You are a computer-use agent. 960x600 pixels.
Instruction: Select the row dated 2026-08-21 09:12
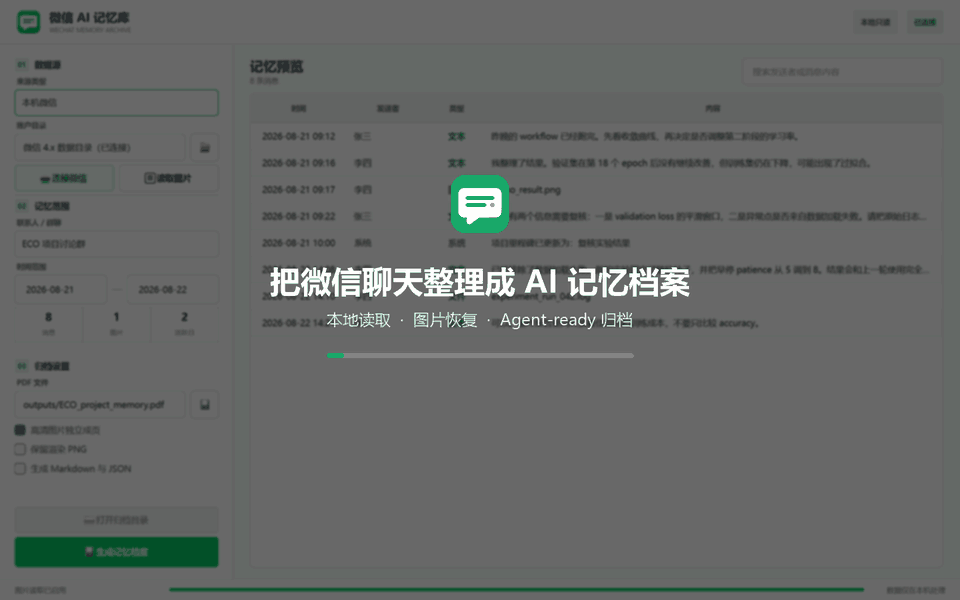point(596,137)
